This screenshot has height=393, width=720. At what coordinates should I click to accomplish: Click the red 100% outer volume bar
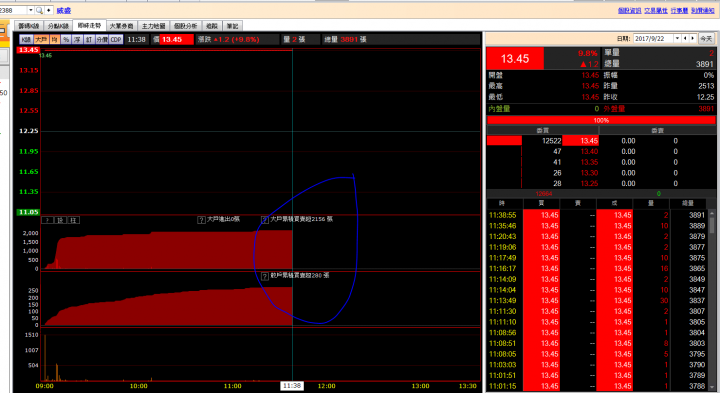coord(601,120)
